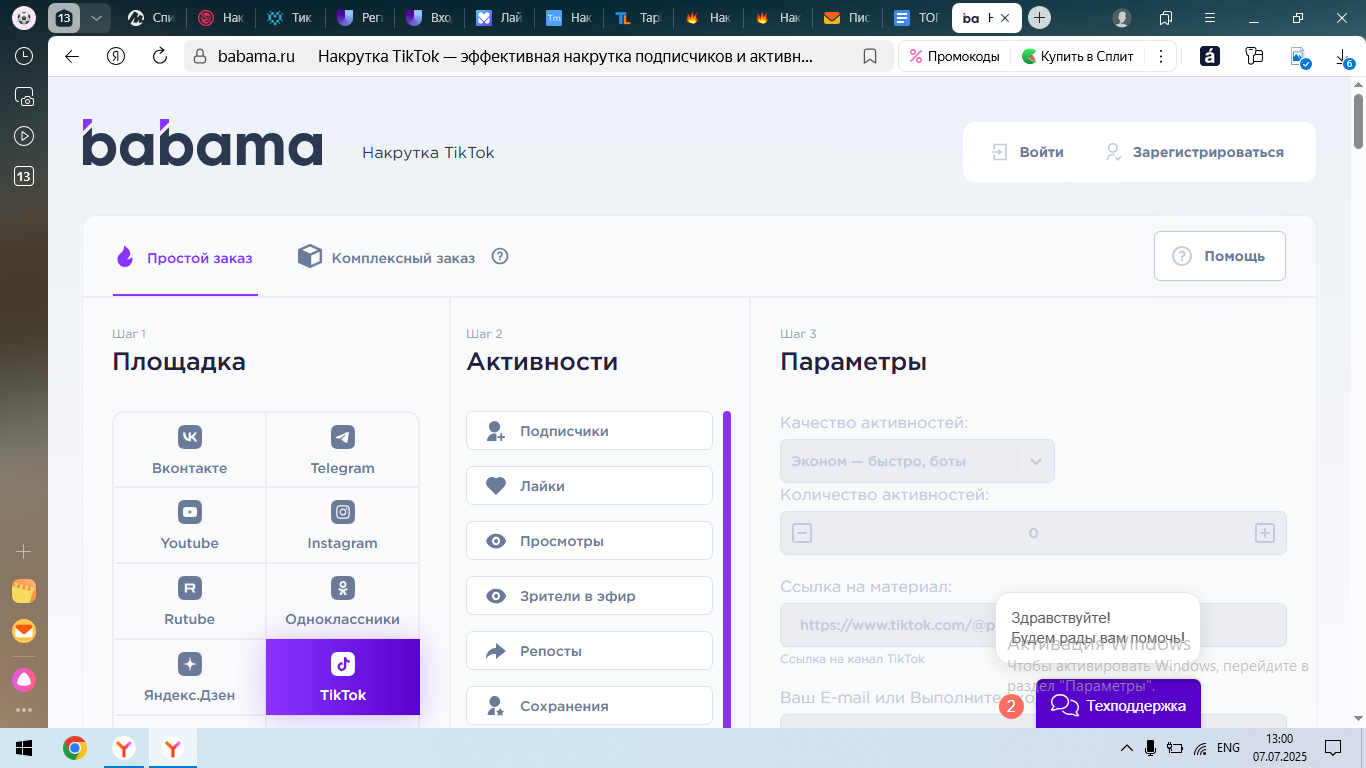Viewport: 1366px width, 768px height.
Task: Choose the Зрители в эфир activity
Action: point(589,596)
